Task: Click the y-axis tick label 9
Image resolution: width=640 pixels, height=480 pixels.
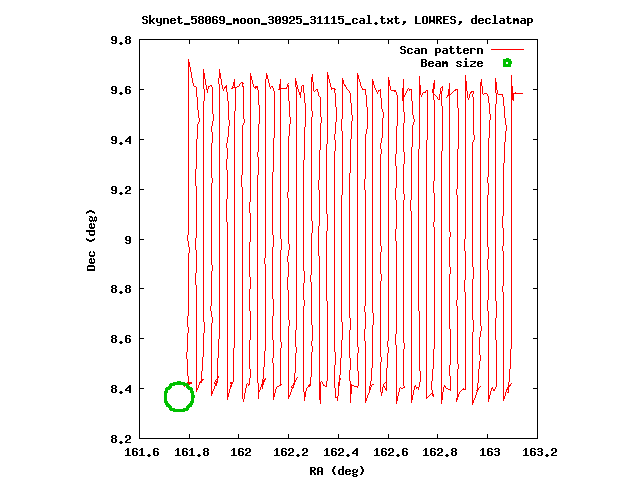Action: click(129, 240)
